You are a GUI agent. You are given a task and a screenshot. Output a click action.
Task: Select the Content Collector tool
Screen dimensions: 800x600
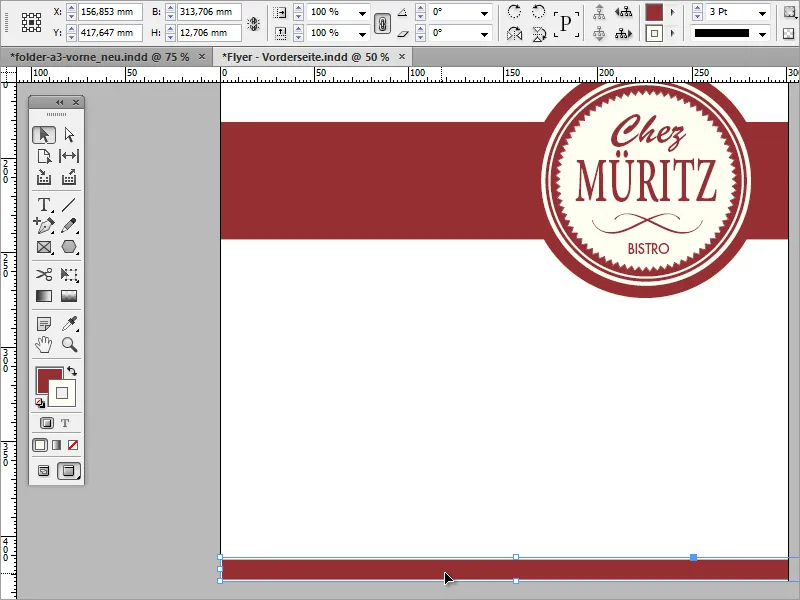(x=44, y=178)
